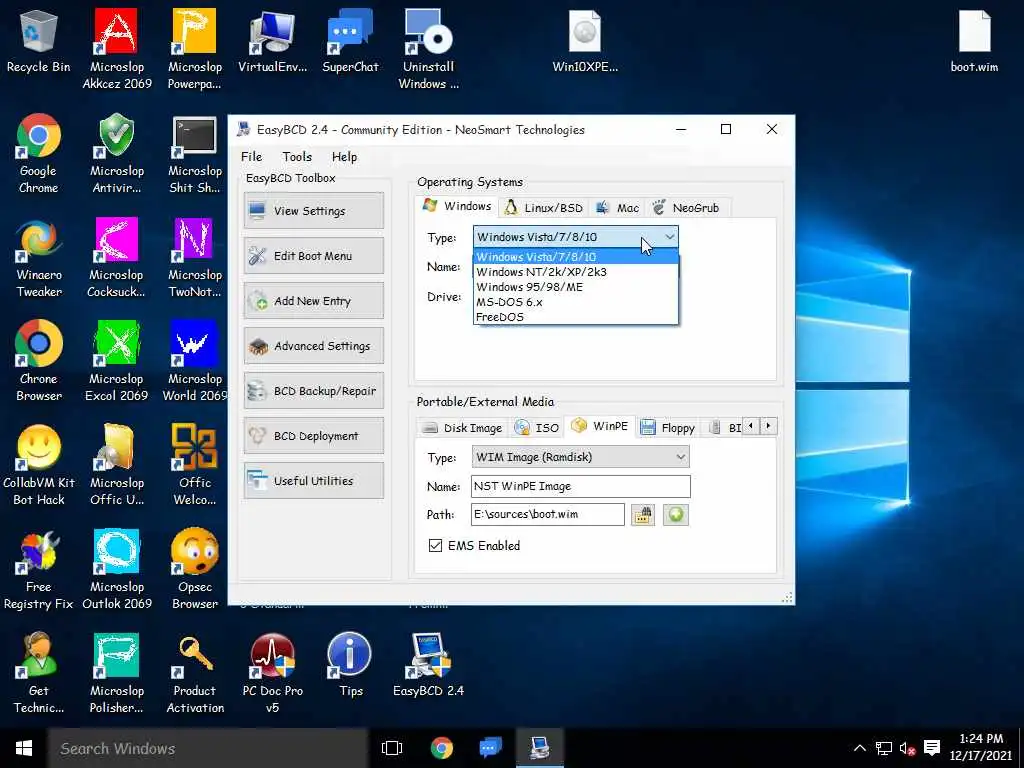The height and width of the screenshot is (768, 1024).
Task: Collapse the Windows Type dropdown arrow
Action: coord(669,237)
